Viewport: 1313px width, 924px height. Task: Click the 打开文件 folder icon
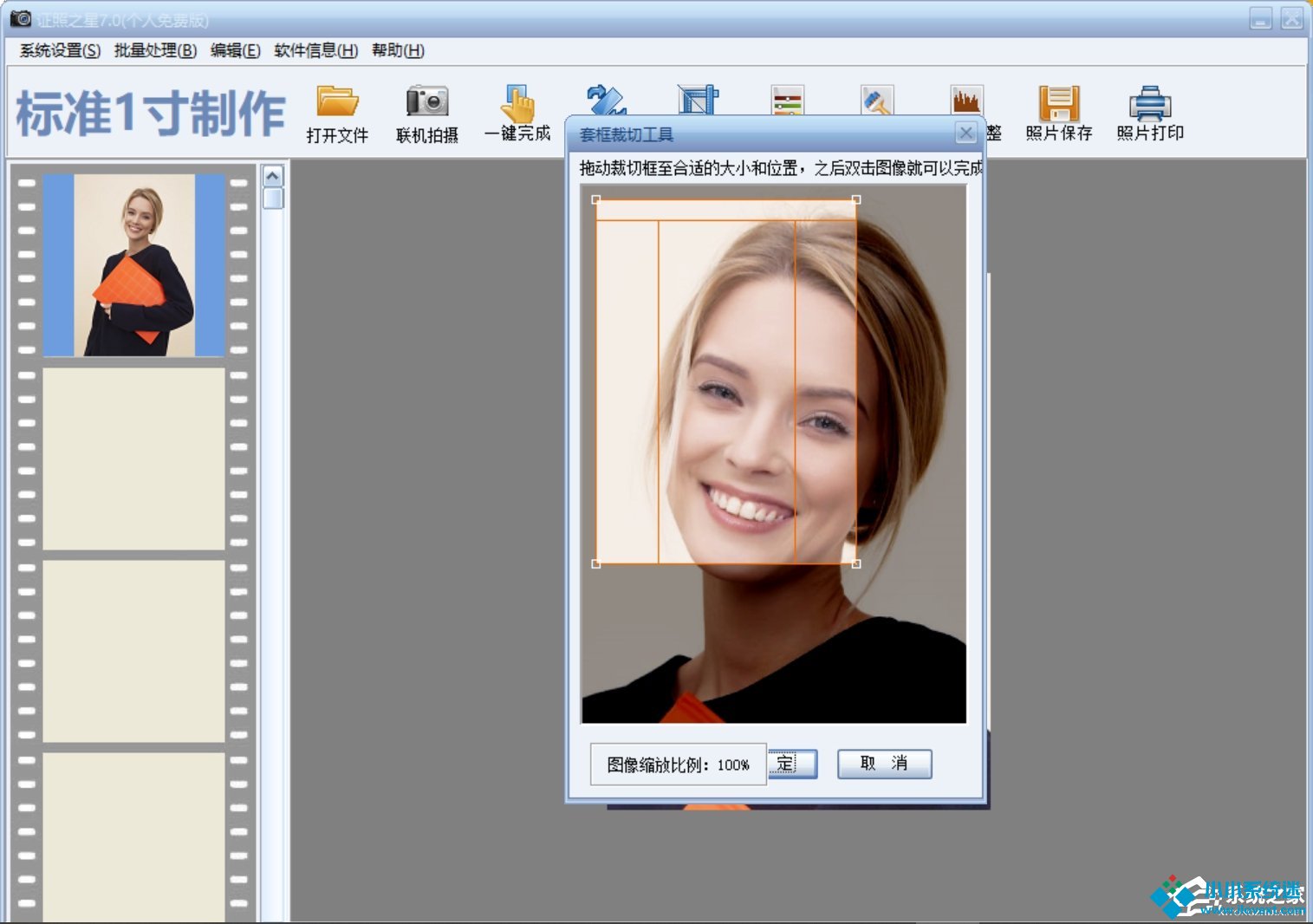(x=337, y=102)
